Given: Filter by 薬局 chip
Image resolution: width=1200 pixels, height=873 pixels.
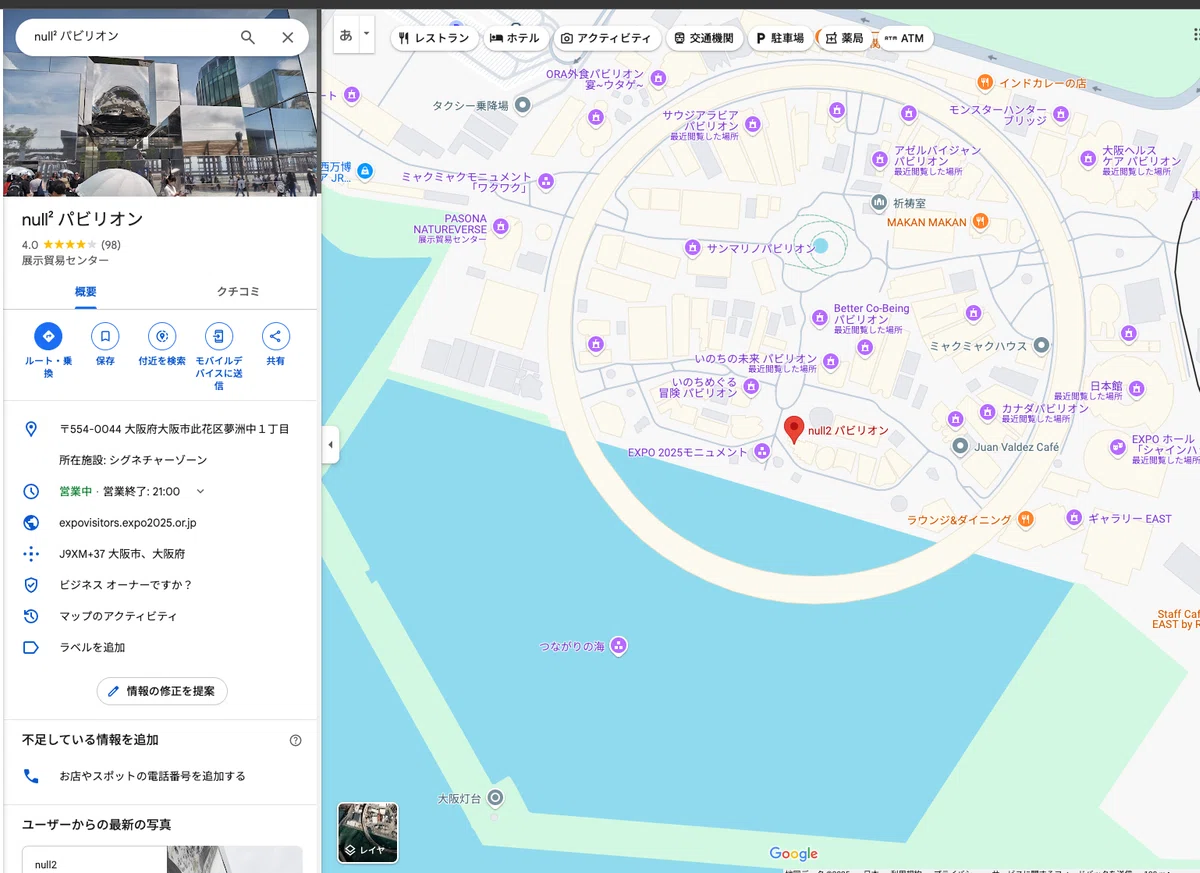Looking at the screenshot, I should pos(844,38).
